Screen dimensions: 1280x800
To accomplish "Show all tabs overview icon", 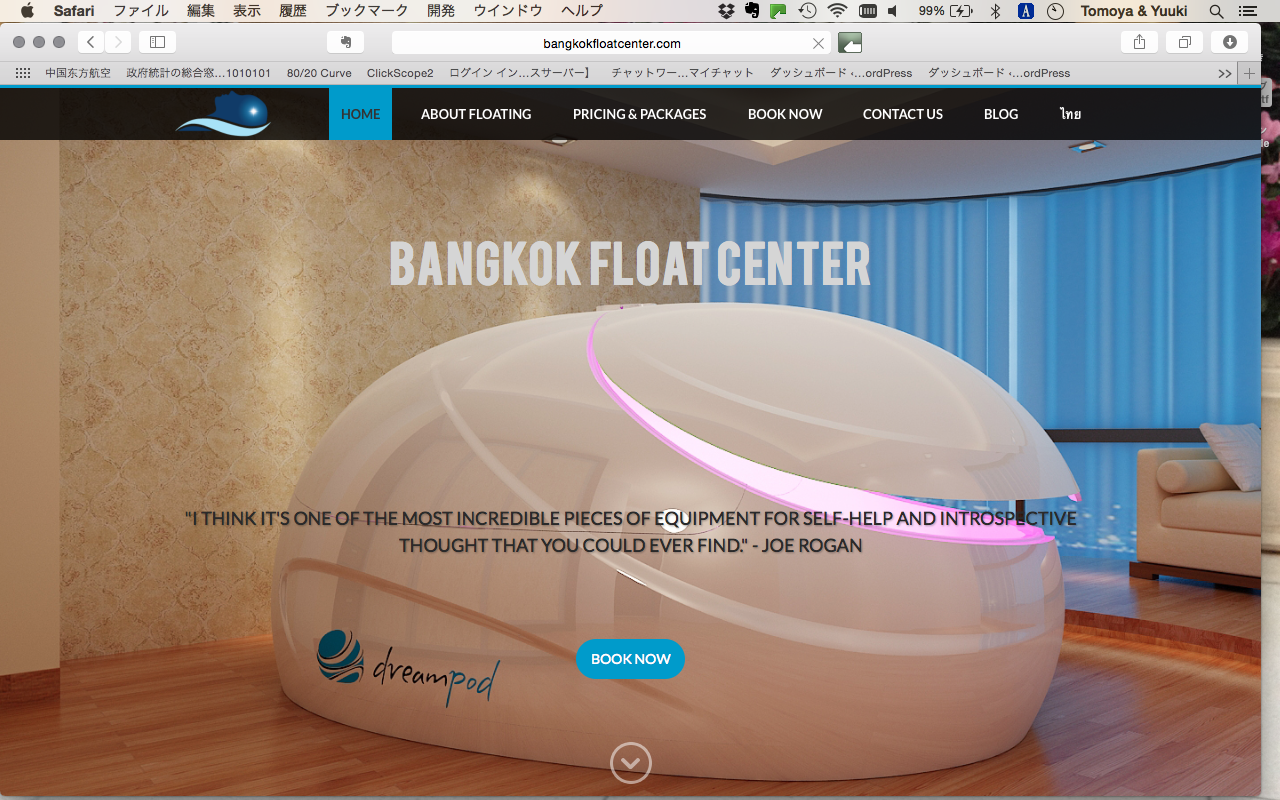I will (1184, 42).
